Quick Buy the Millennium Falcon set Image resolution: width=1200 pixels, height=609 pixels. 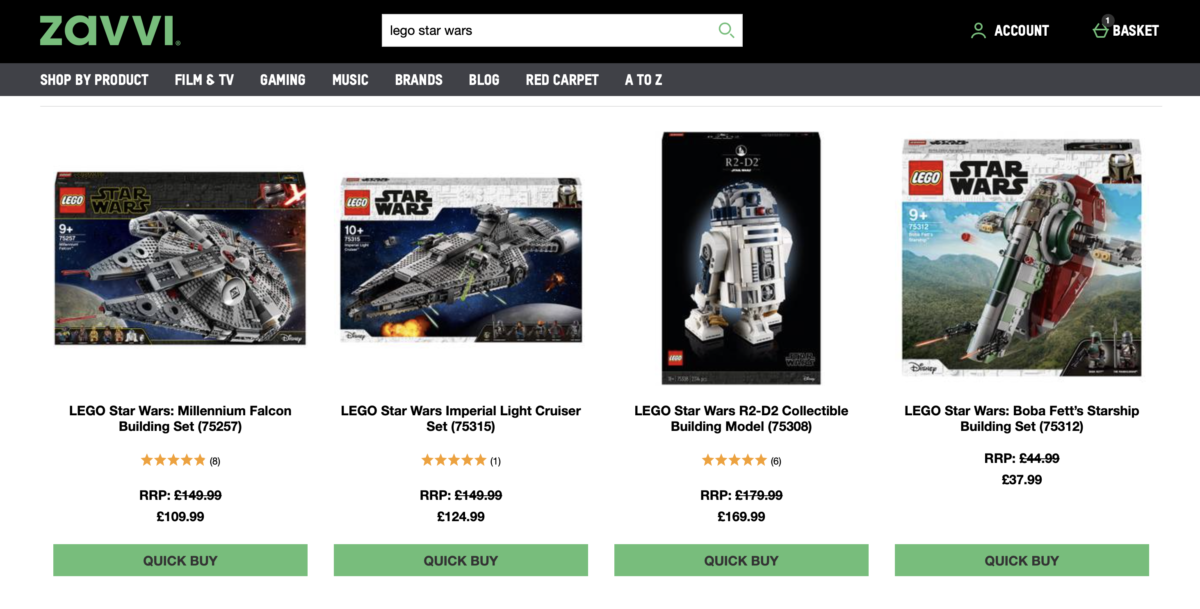click(180, 560)
